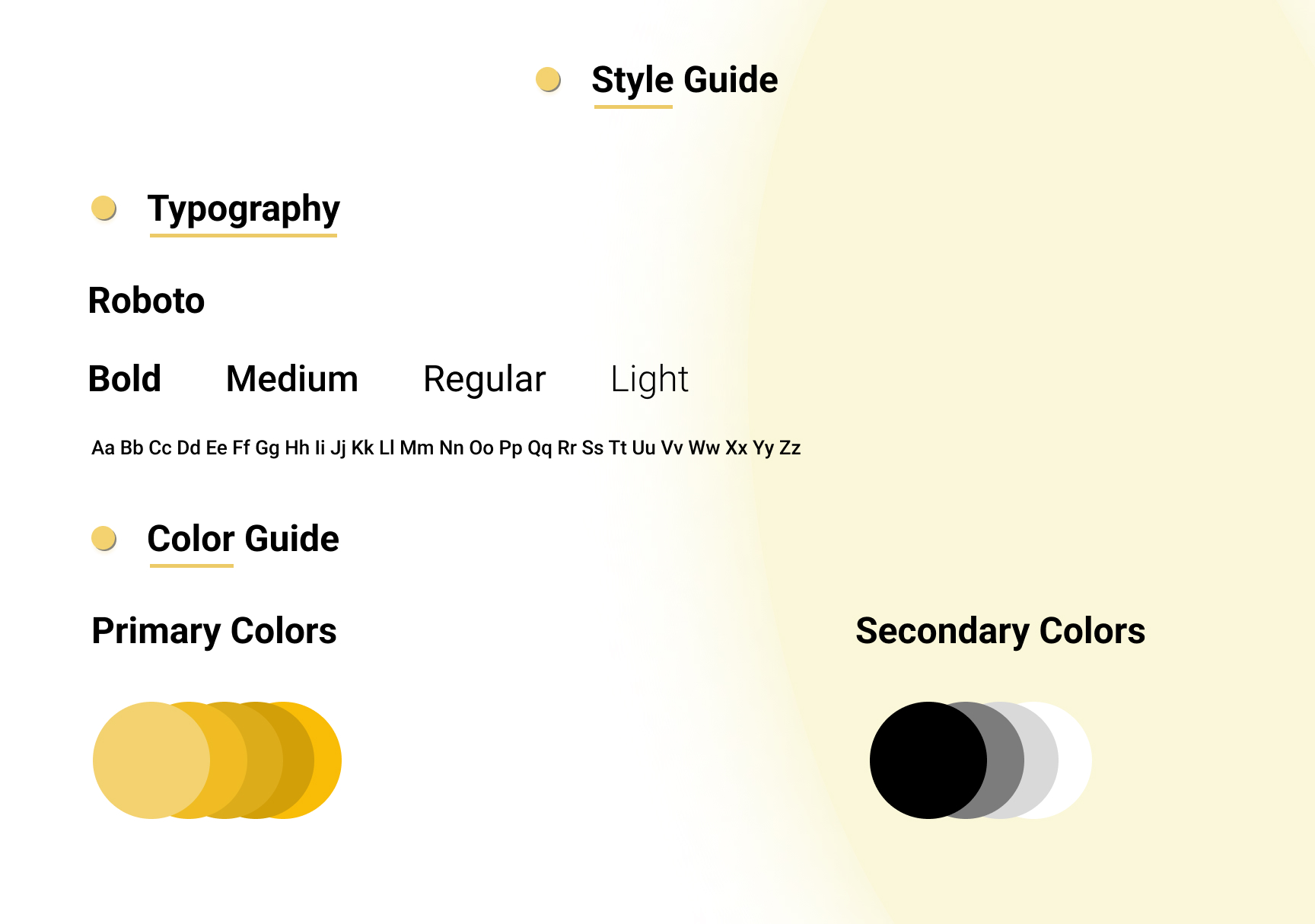Pick the light gray secondary swatch

click(1042, 760)
